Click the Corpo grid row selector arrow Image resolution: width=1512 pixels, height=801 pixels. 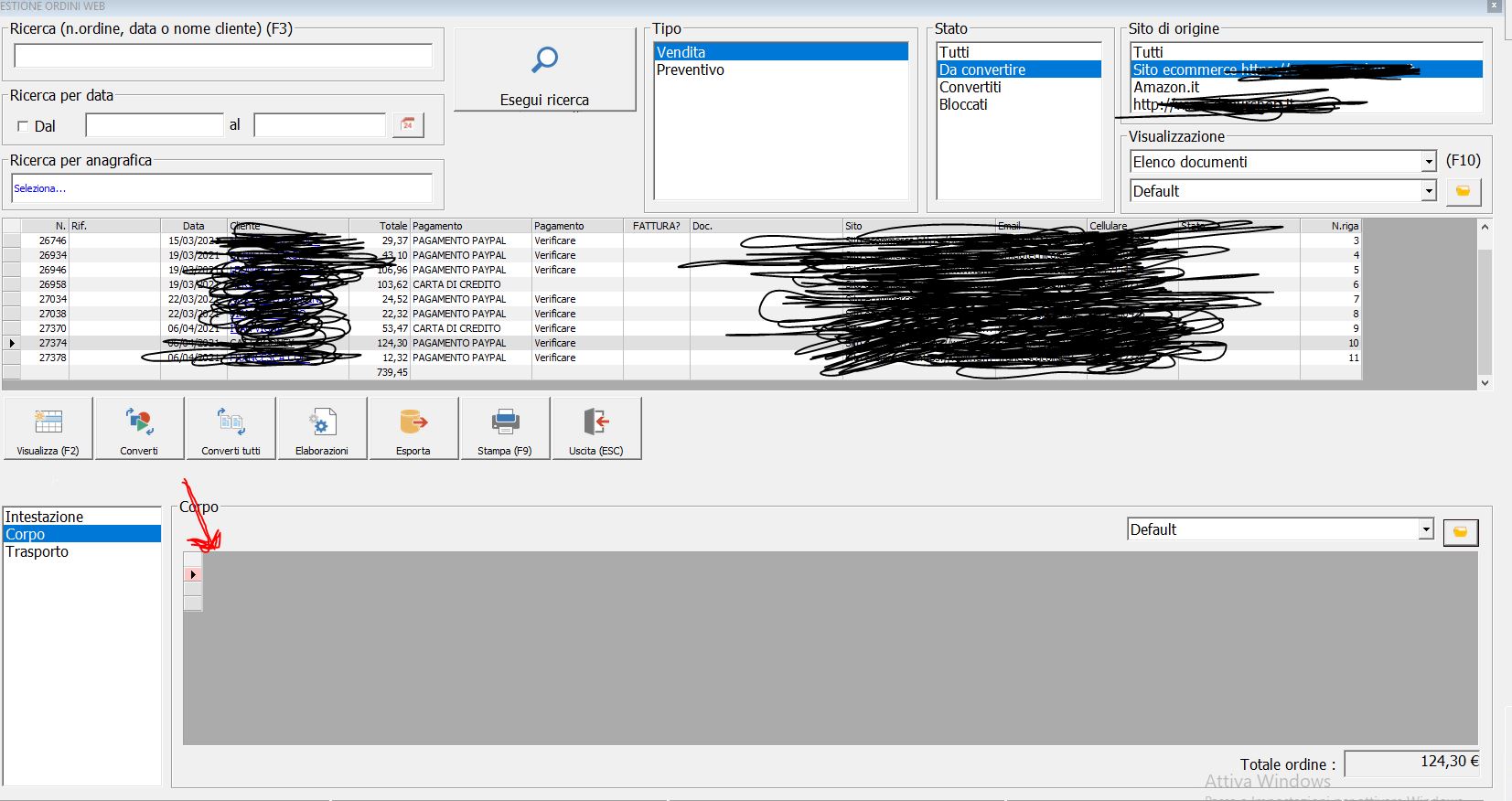point(193,574)
